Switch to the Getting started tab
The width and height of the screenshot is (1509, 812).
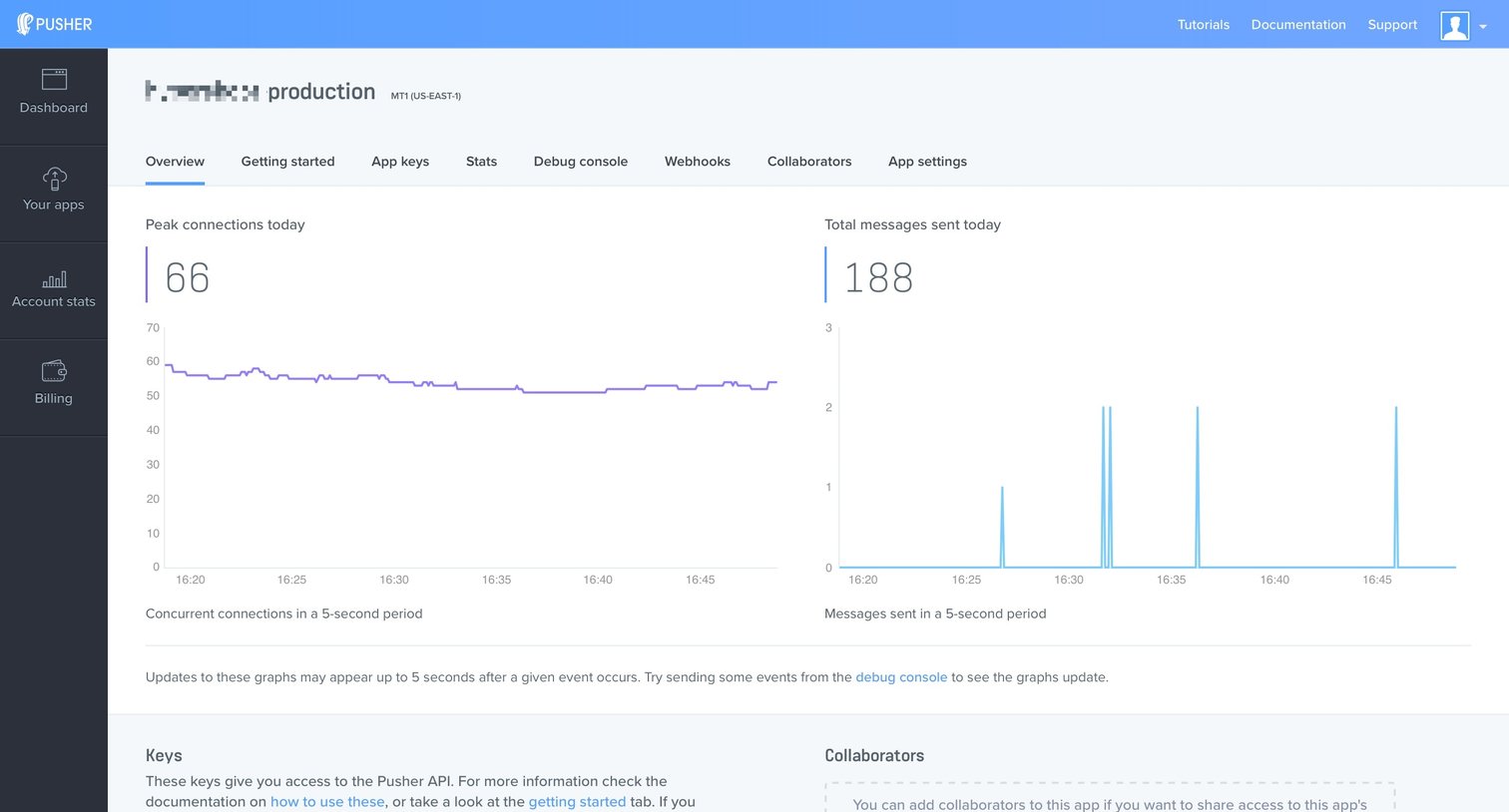tap(287, 162)
